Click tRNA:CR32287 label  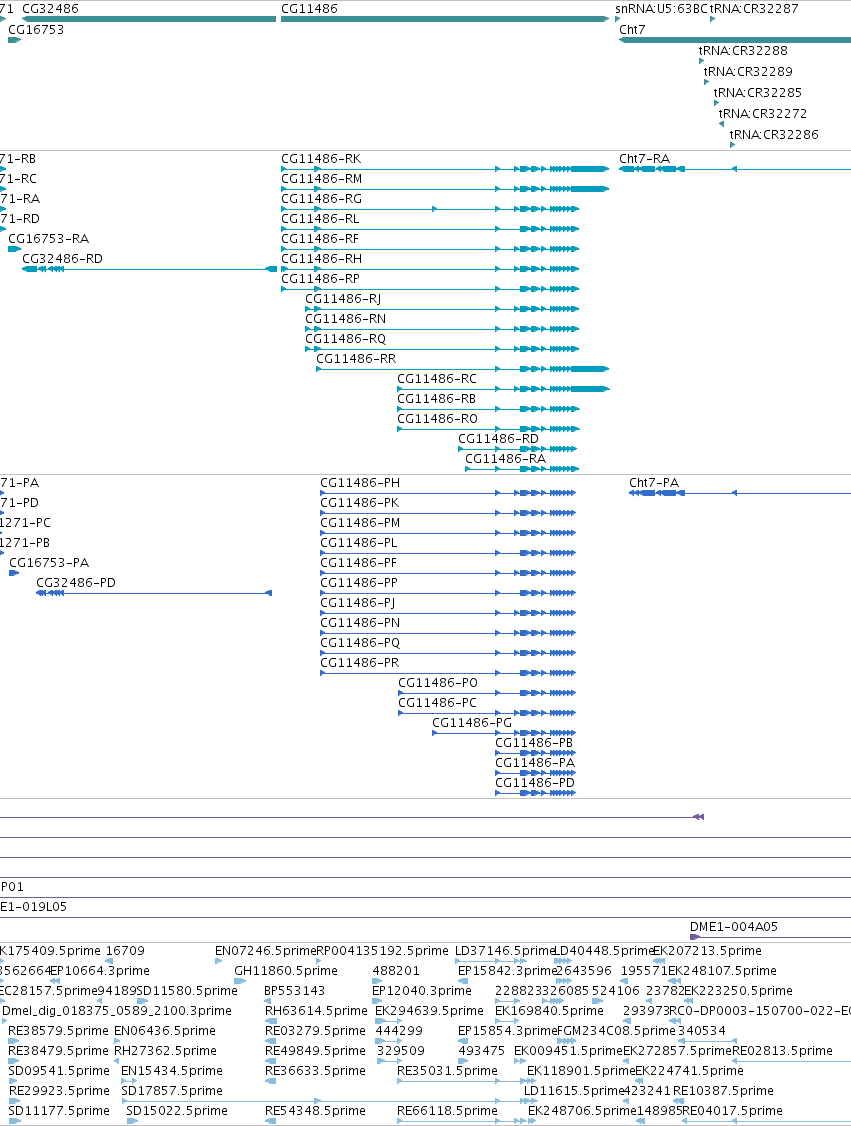point(754,9)
